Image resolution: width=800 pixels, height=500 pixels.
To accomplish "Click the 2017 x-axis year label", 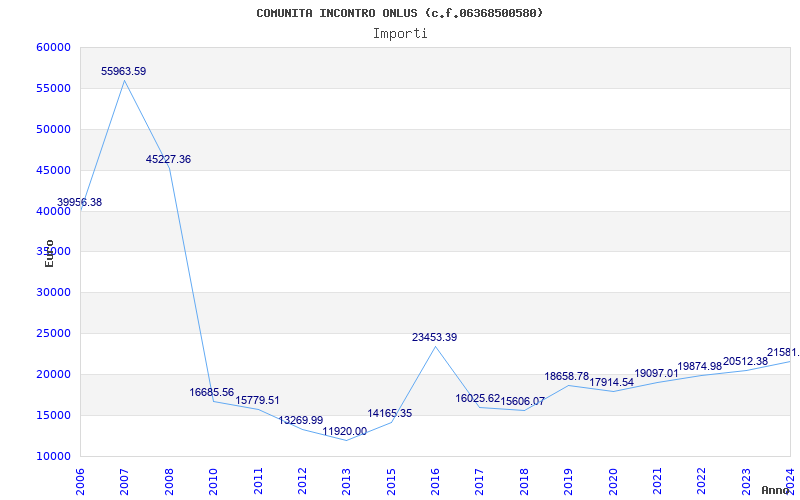I will 480,481.
